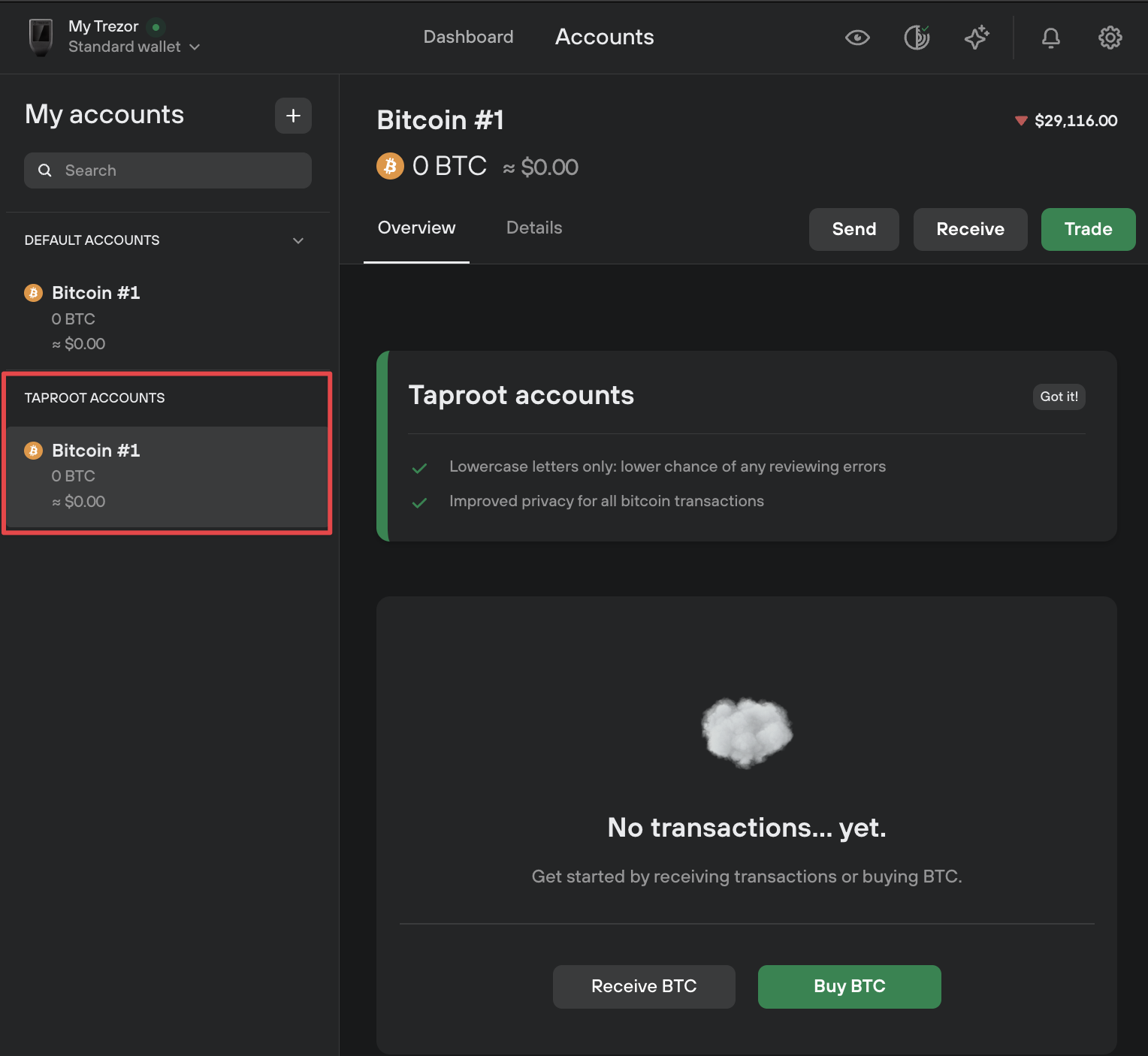Click Receive BTC button
Image resolution: width=1148 pixels, height=1056 pixels.
pos(644,986)
